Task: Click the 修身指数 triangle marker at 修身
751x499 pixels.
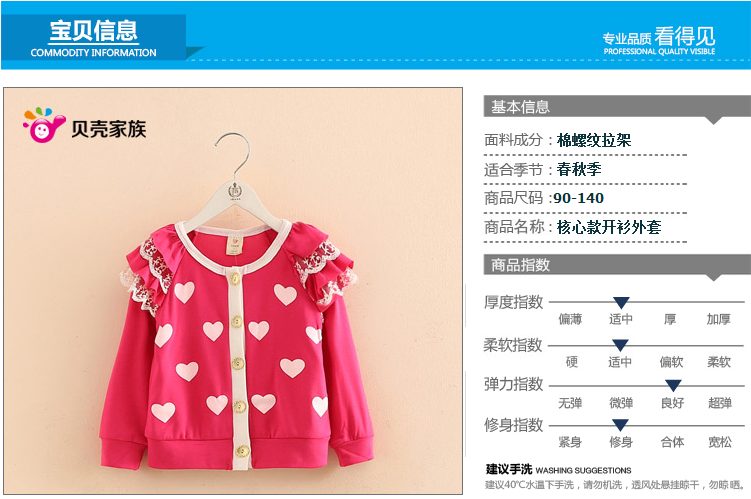Action: coord(620,425)
